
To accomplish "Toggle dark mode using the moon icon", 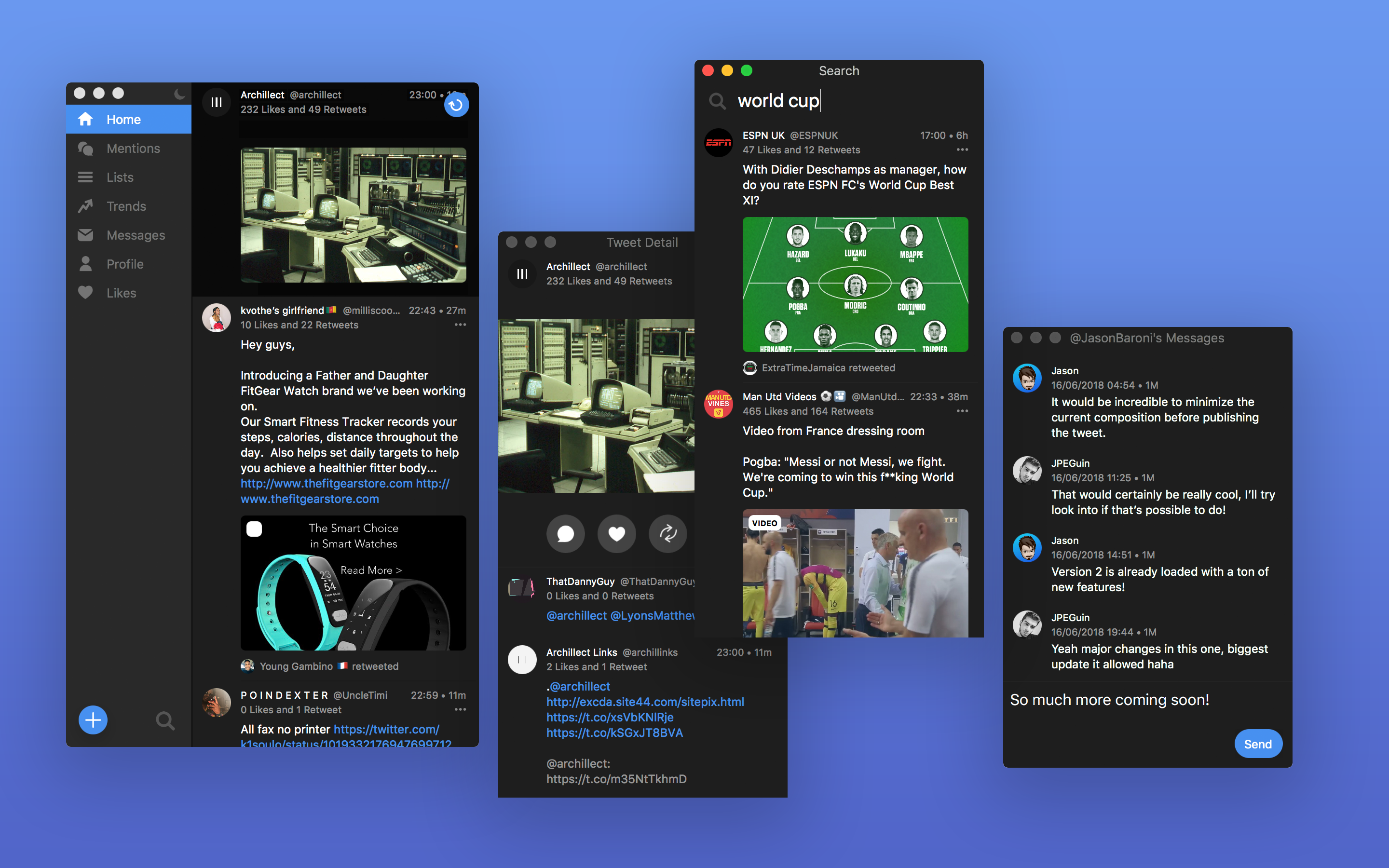I will point(179,94).
